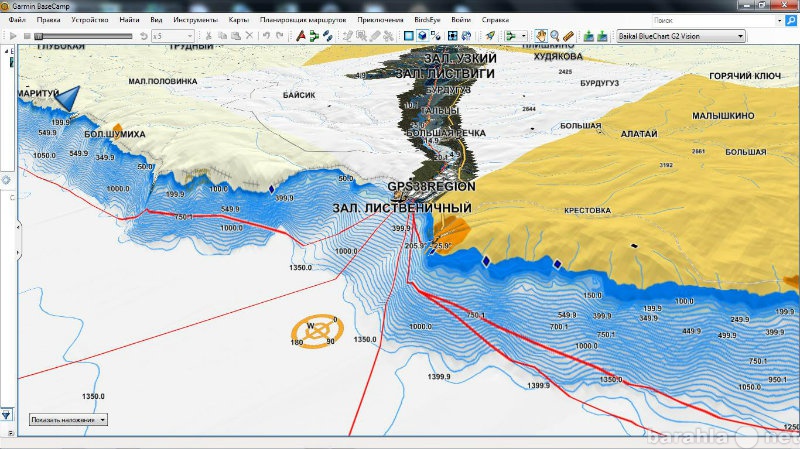This screenshot has height=449, width=800.
Task: Select the green New Route tool
Action: pos(314,36)
